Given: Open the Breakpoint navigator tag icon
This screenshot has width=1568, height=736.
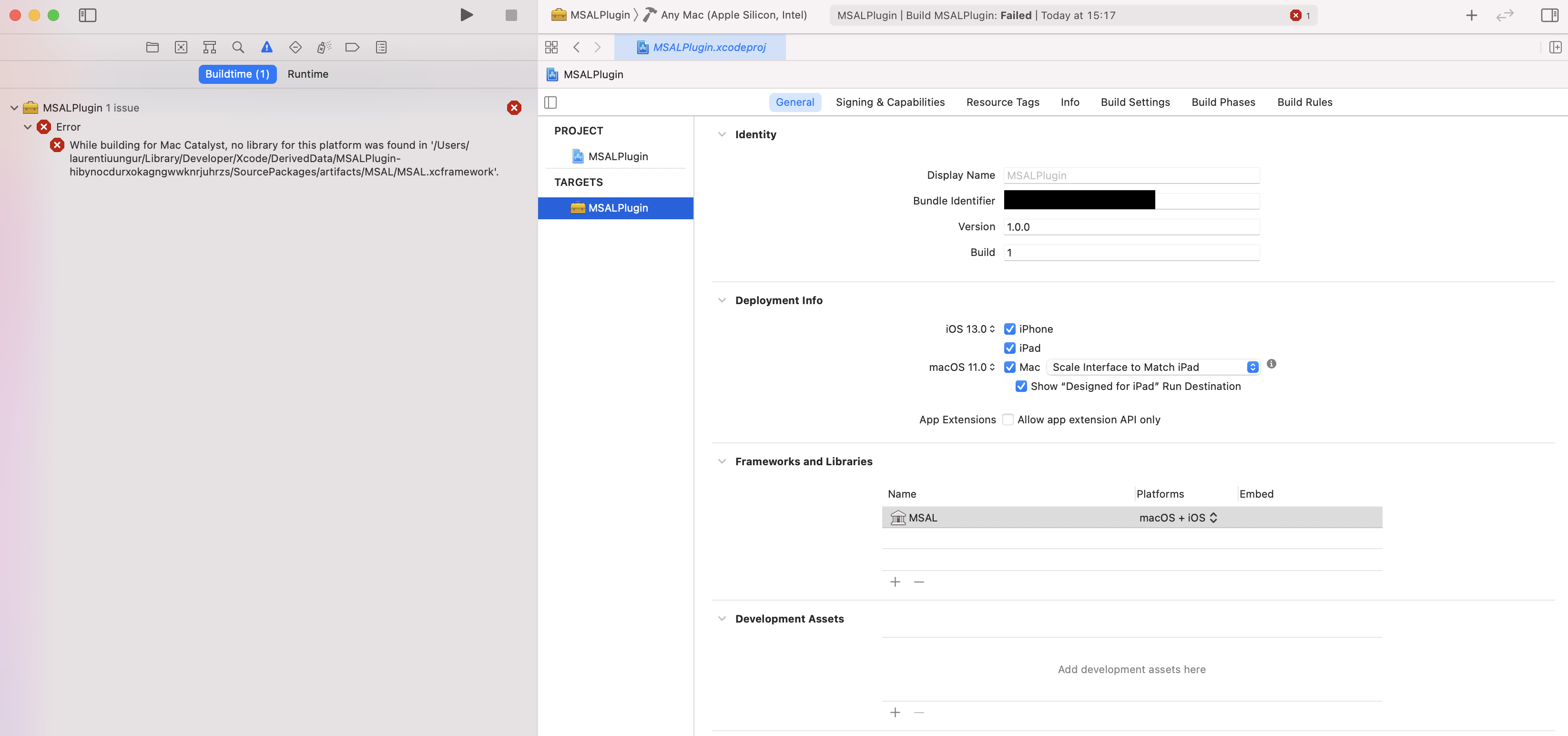Looking at the screenshot, I should coord(352,47).
